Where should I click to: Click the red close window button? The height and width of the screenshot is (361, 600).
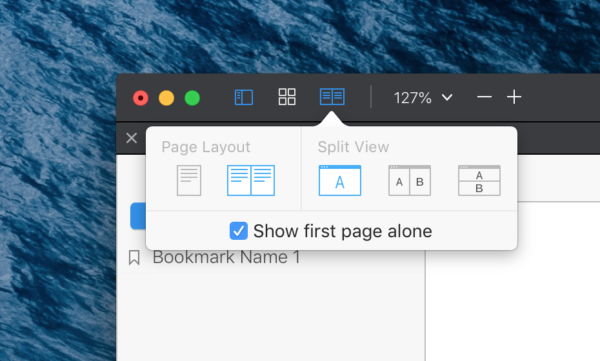[140, 98]
